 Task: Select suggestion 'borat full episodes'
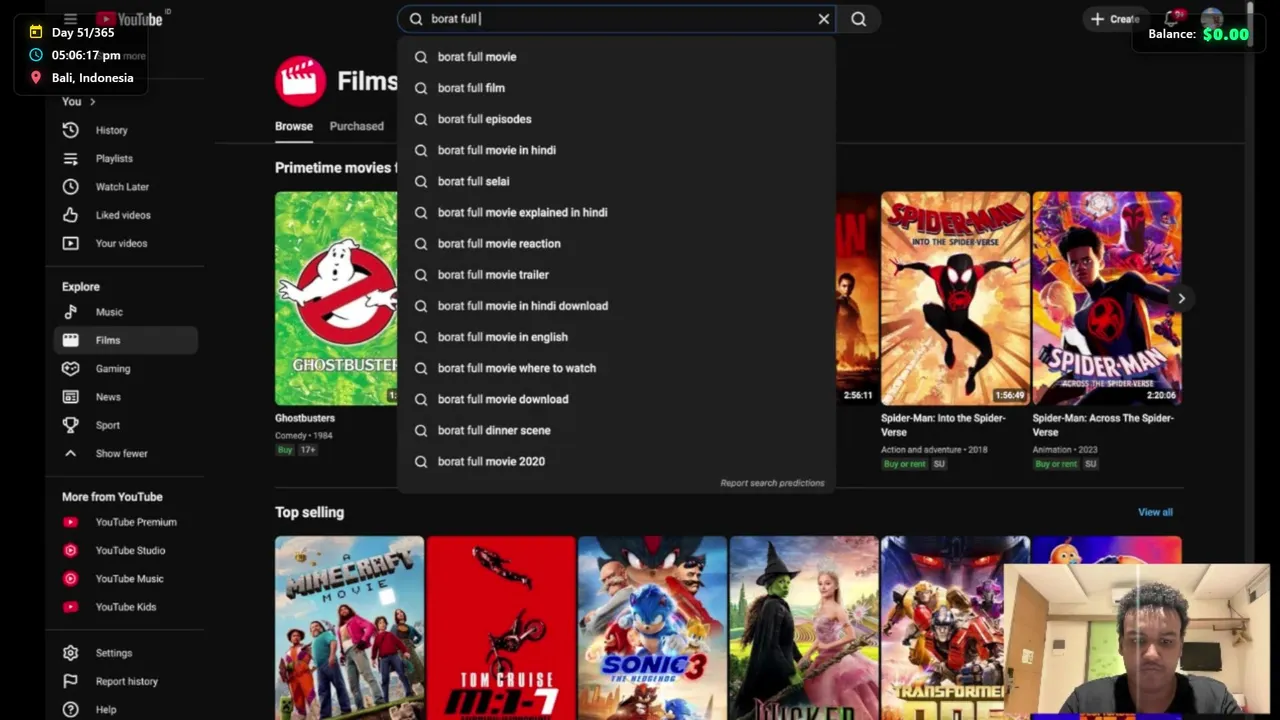point(616,119)
